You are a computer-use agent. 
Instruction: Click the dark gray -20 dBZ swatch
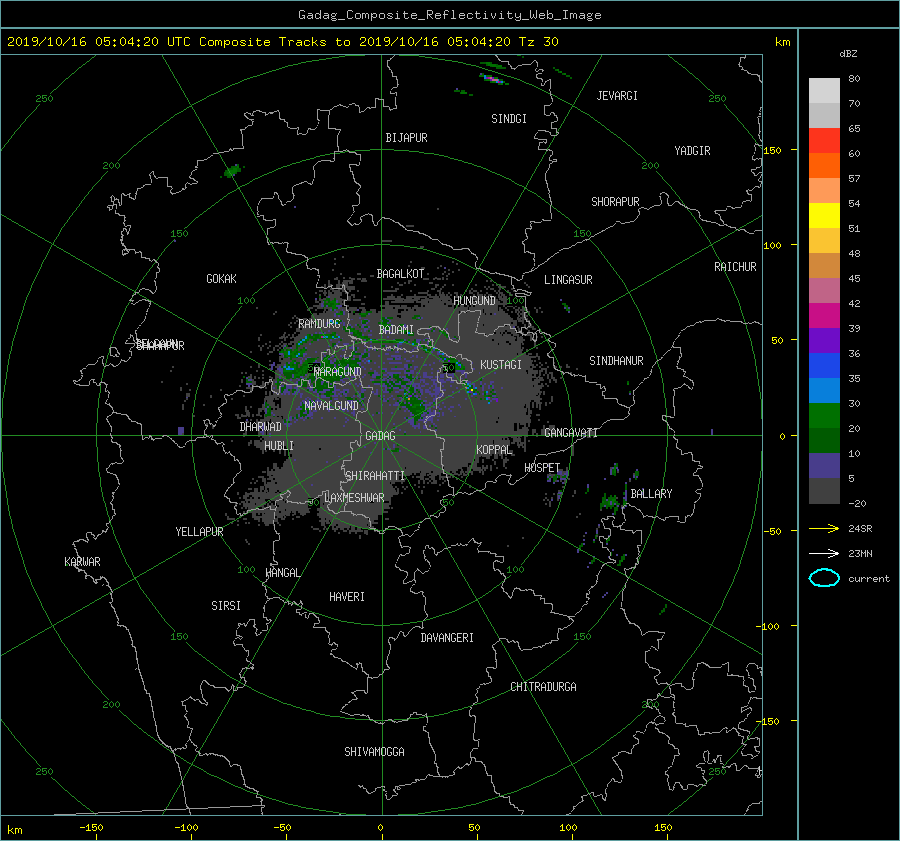pyautogui.click(x=824, y=491)
